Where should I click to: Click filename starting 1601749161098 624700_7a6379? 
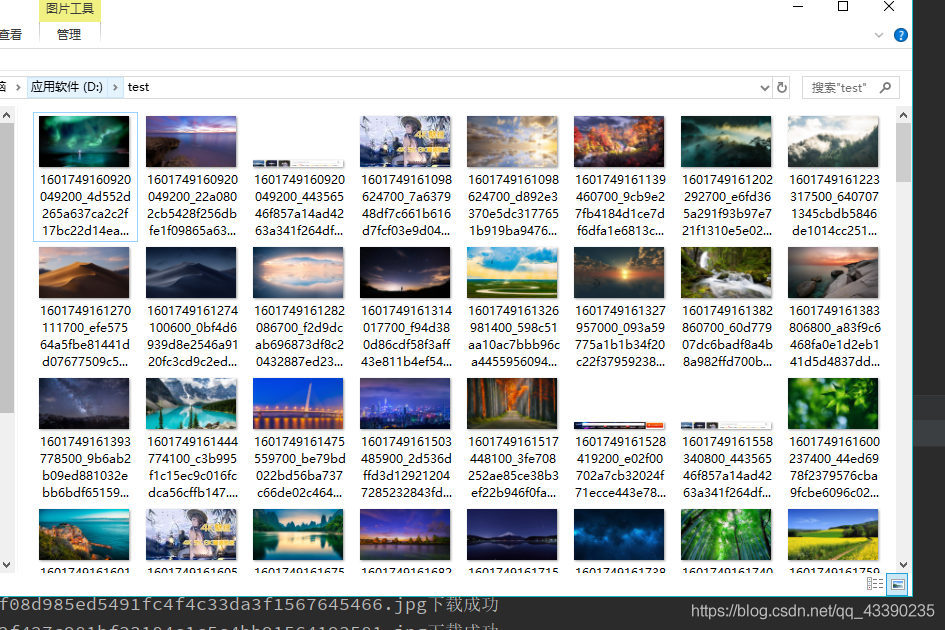406,205
